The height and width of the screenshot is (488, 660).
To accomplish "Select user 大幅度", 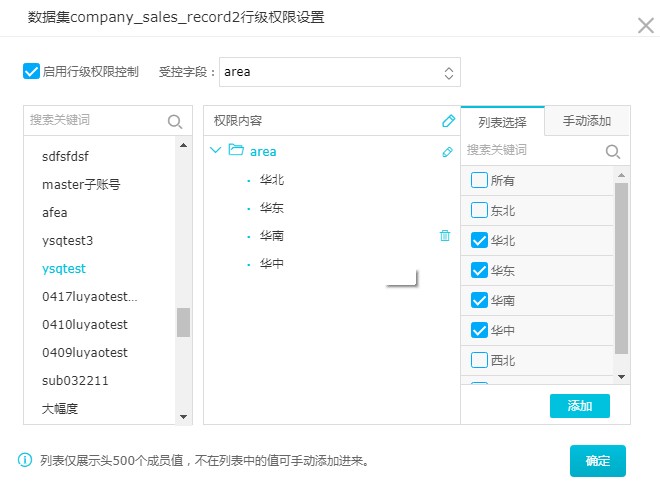I will [x=60, y=408].
